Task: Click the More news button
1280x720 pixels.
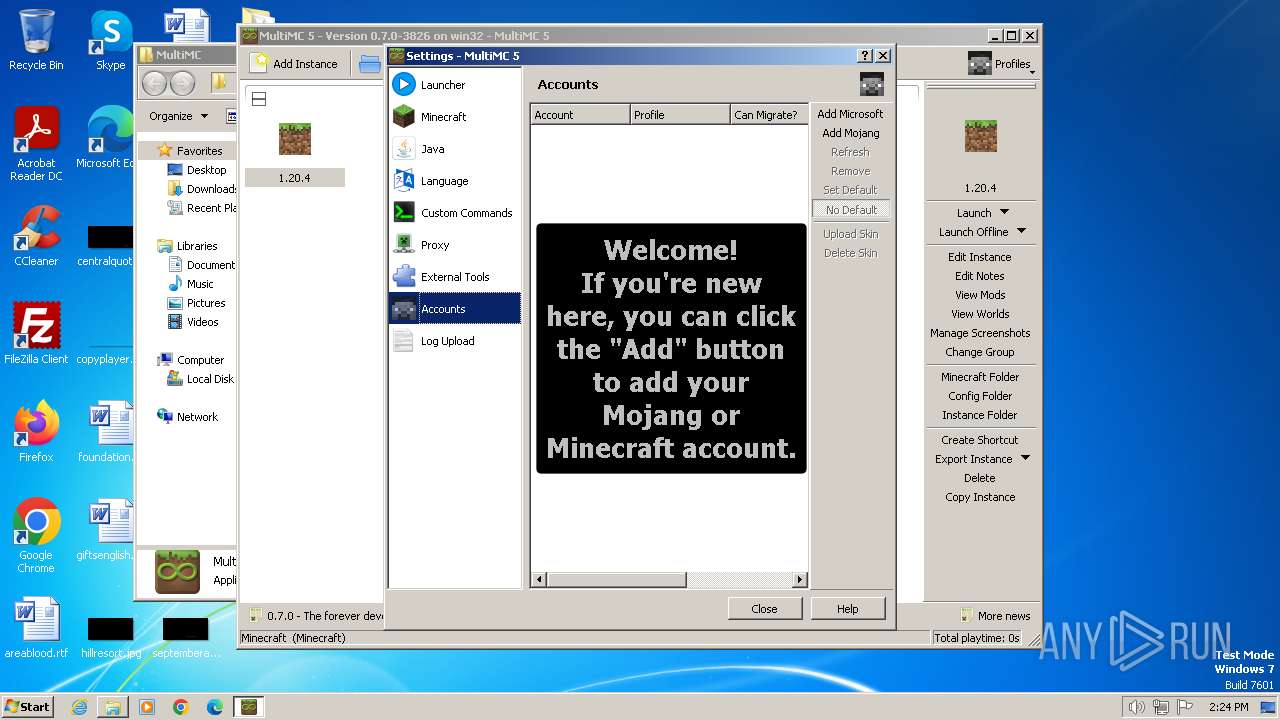Action: point(994,616)
